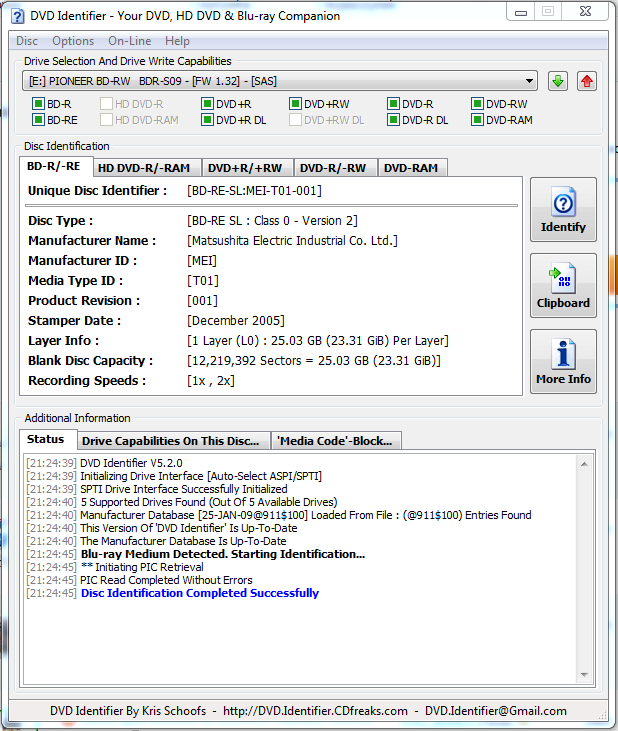This screenshot has width=618, height=731.
Task: Click the Identify button with question mark
Action: coord(563,209)
